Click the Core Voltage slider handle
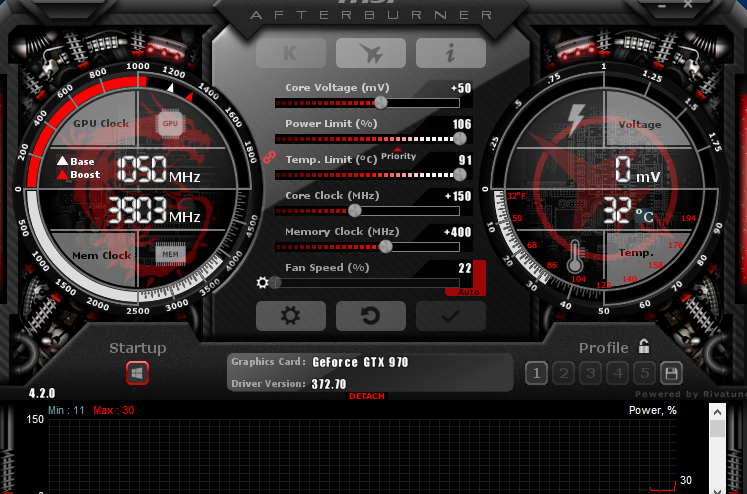This screenshot has width=747, height=494. tap(381, 102)
